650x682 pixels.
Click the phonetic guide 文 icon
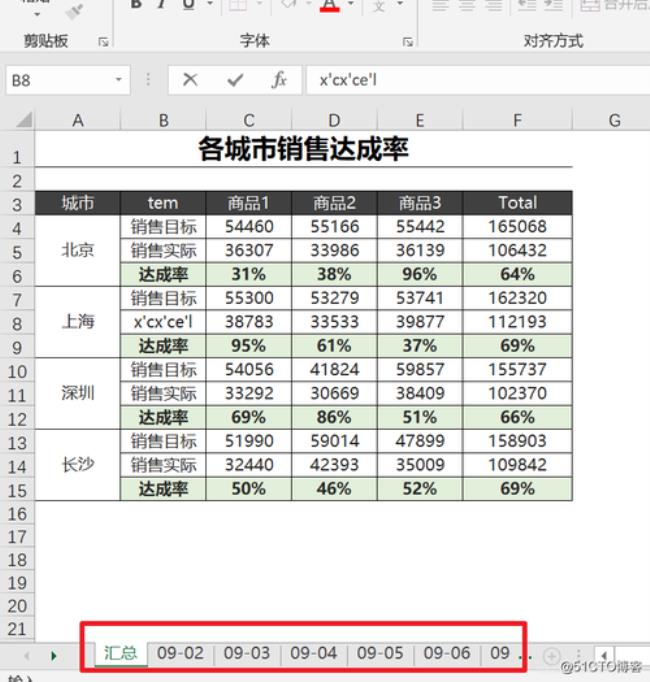[x=379, y=5]
